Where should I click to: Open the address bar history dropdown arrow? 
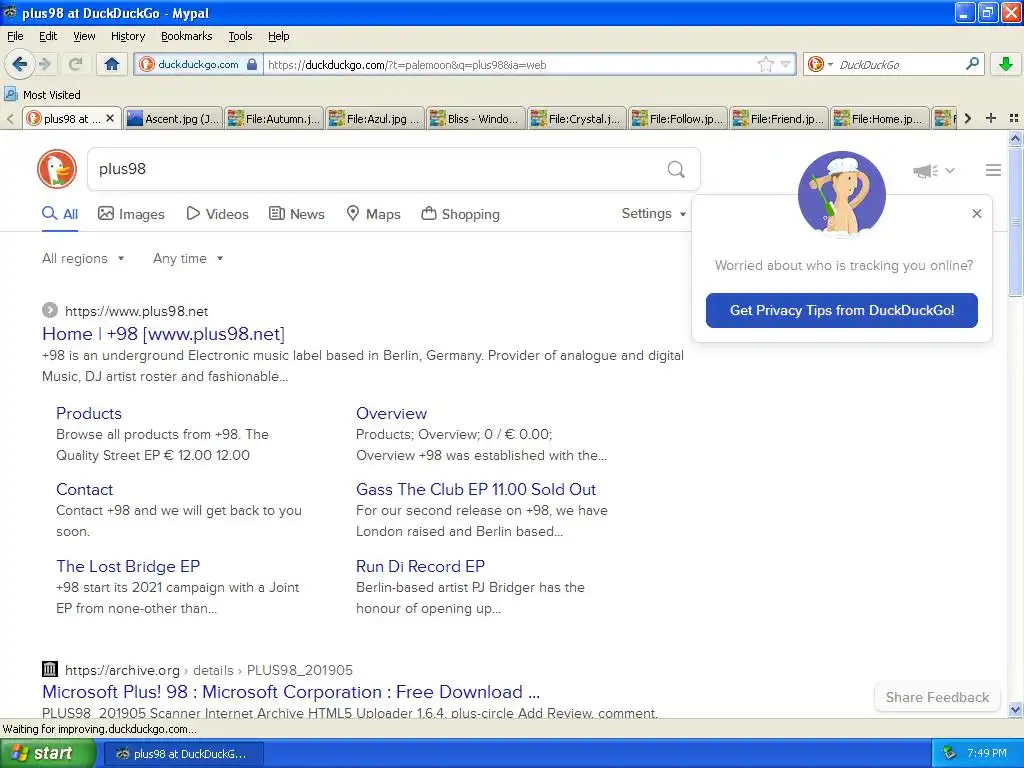point(786,65)
